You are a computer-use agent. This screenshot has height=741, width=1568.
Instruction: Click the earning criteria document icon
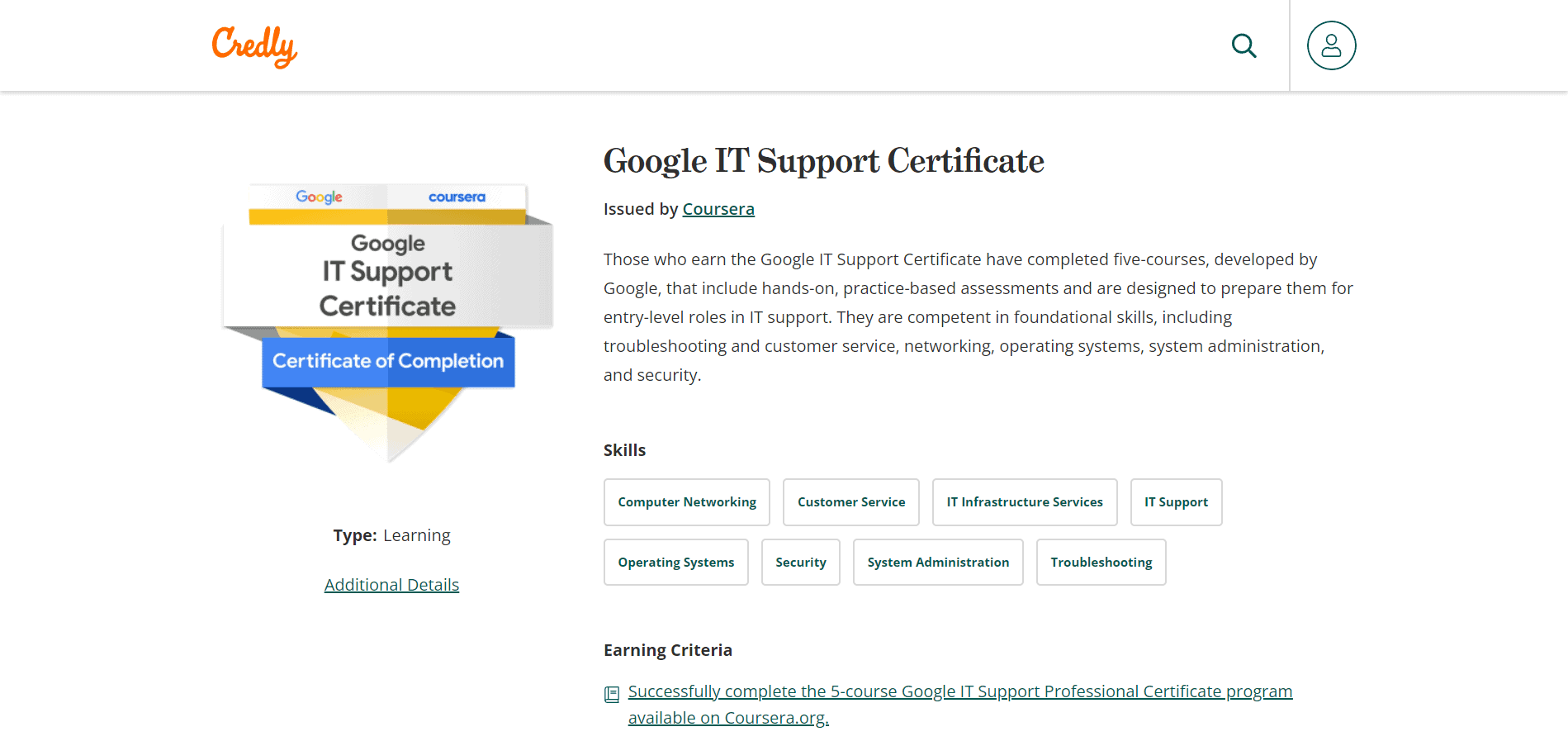(x=612, y=694)
